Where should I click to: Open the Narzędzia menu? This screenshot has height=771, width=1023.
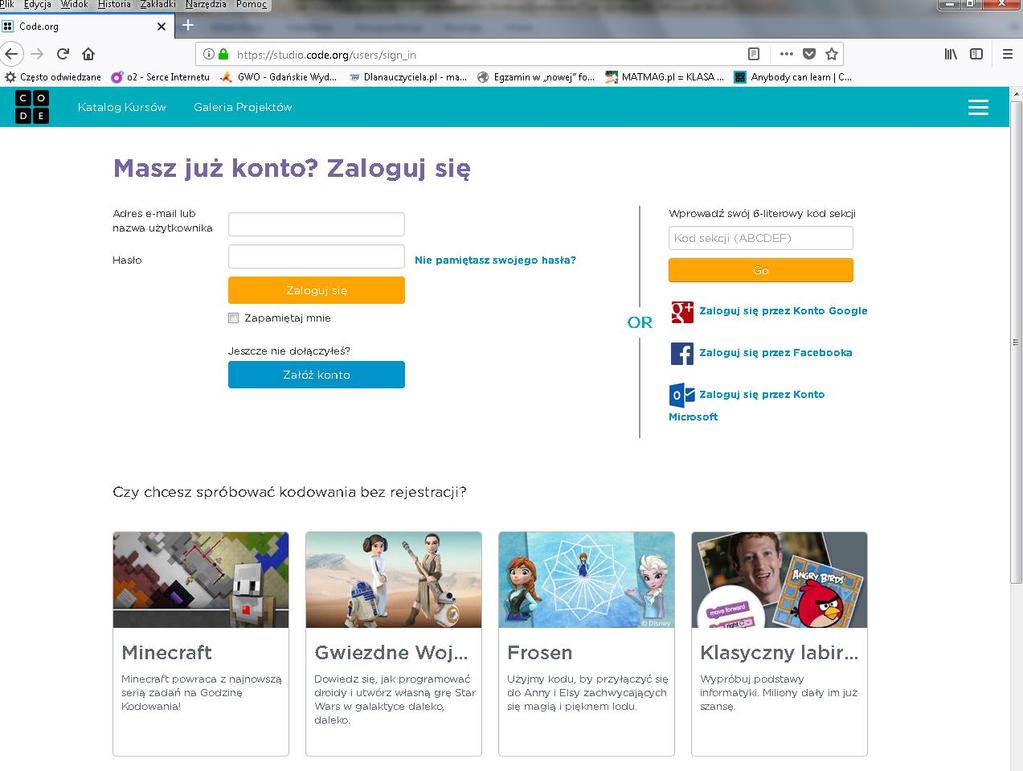click(x=206, y=5)
